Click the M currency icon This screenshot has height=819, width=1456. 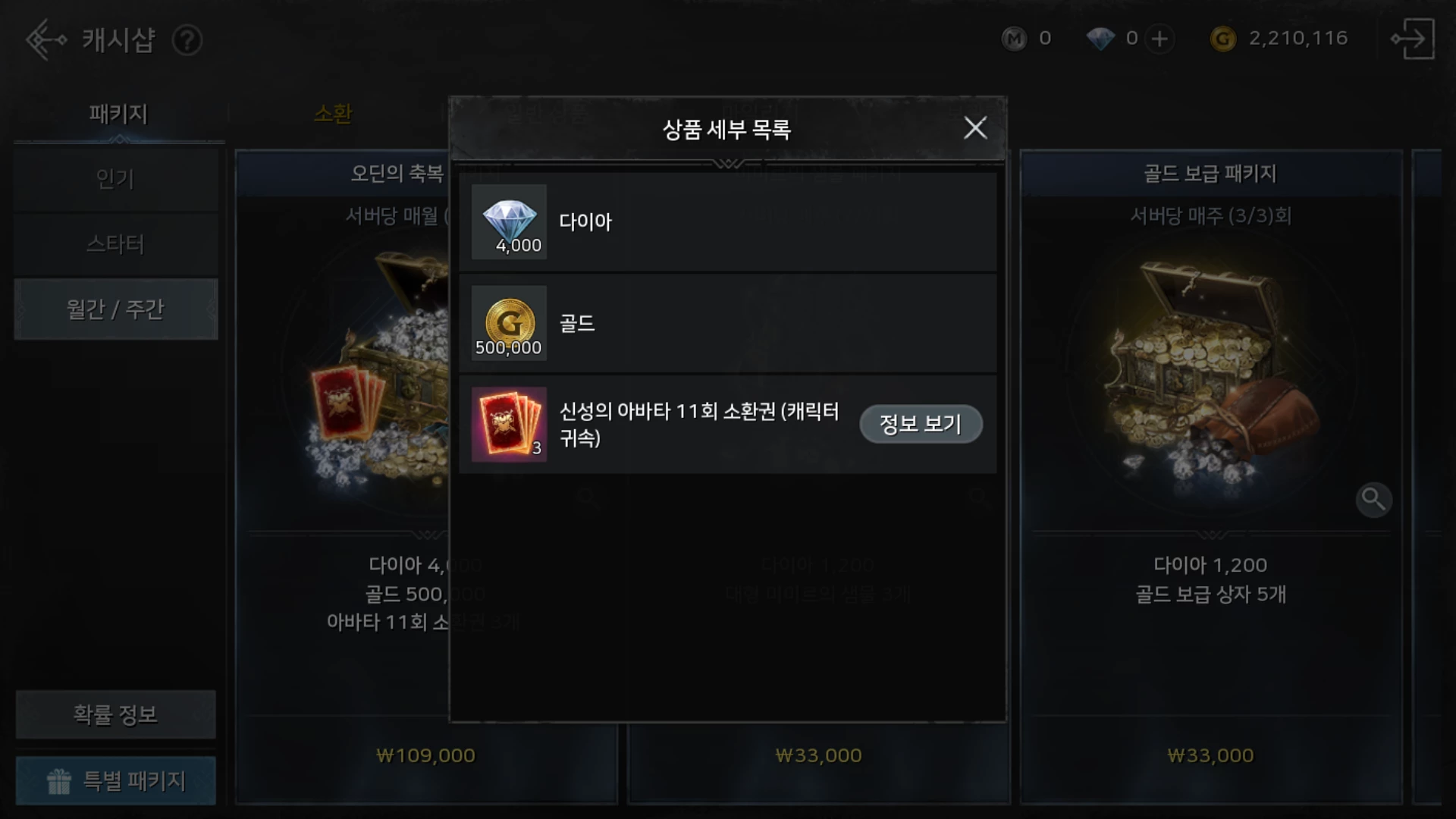click(x=1014, y=39)
